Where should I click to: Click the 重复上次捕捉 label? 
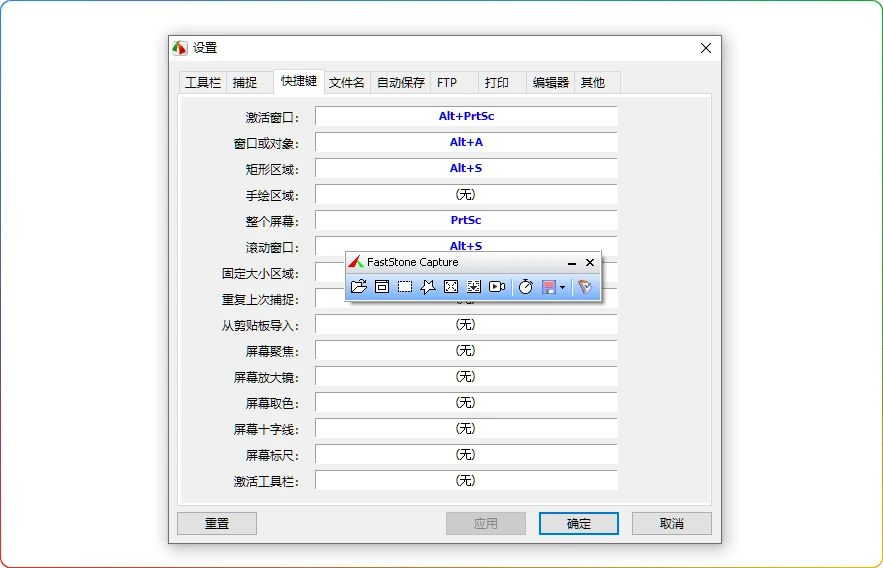[x=260, y=299]
